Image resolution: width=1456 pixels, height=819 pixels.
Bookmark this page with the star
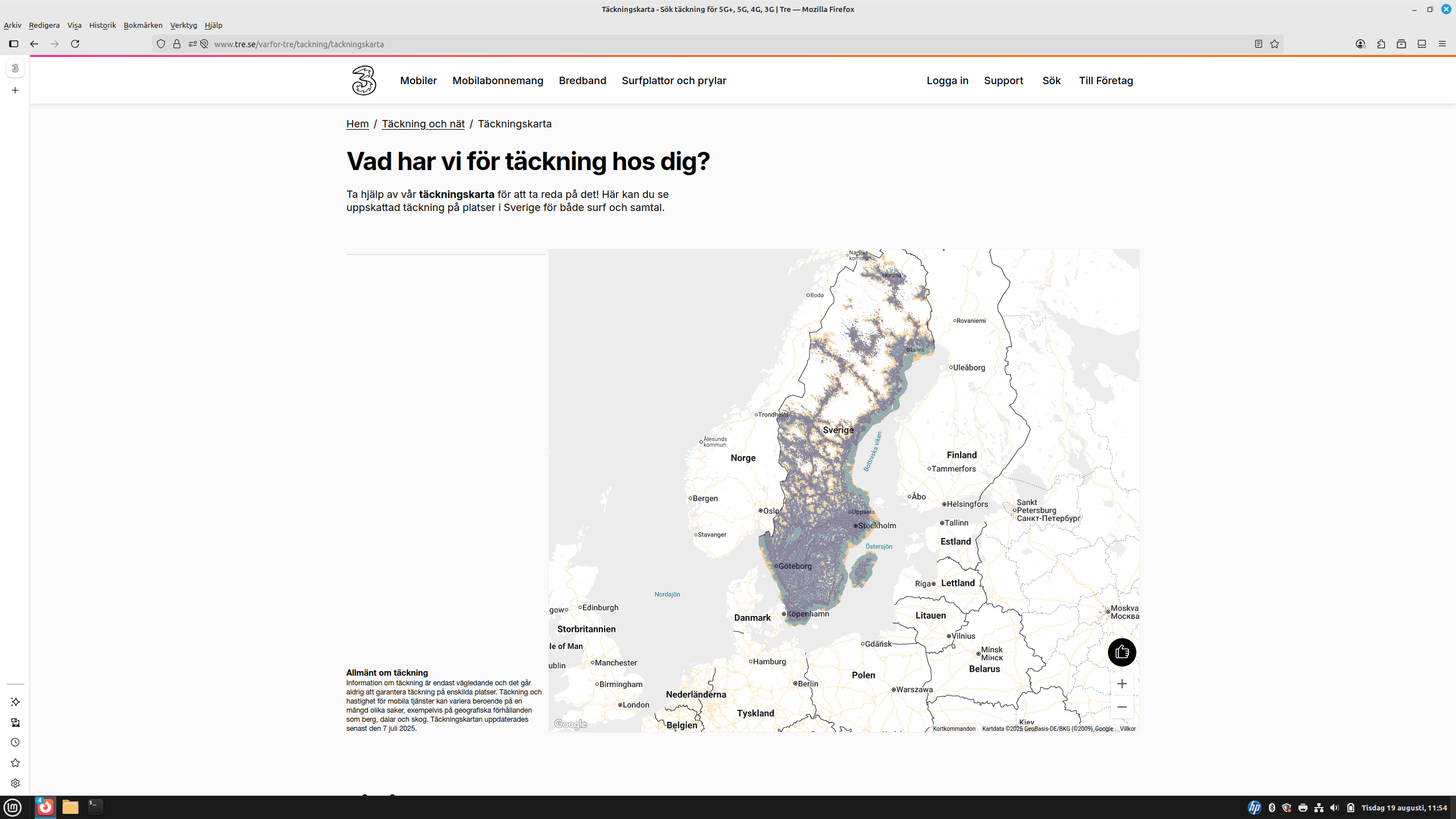click(1275, 44)
